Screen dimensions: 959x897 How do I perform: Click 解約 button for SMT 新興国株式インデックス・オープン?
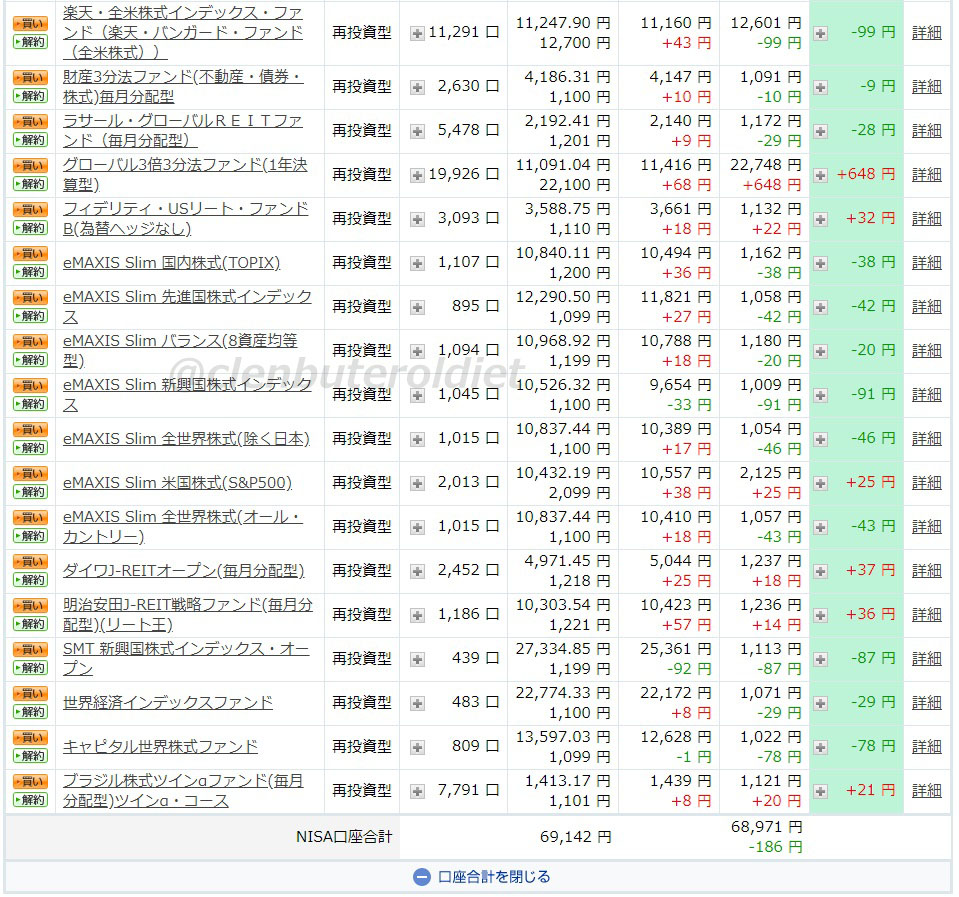[31, 668]
